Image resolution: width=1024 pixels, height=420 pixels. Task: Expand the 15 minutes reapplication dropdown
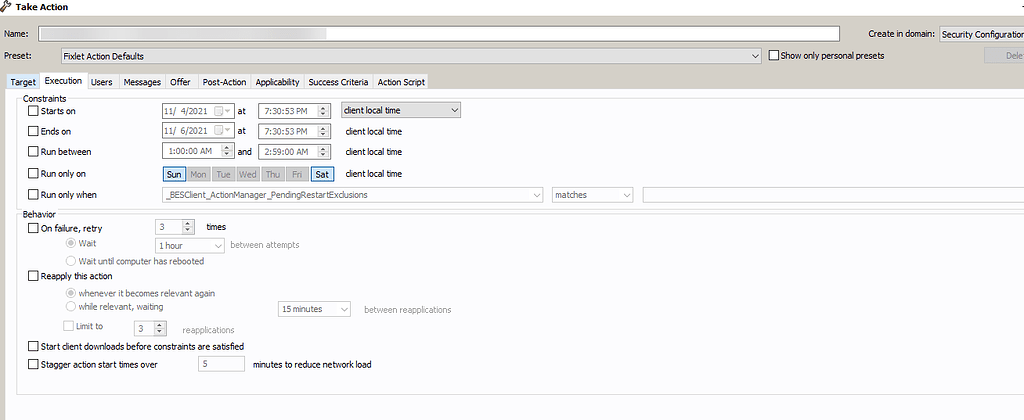point(345,310)
